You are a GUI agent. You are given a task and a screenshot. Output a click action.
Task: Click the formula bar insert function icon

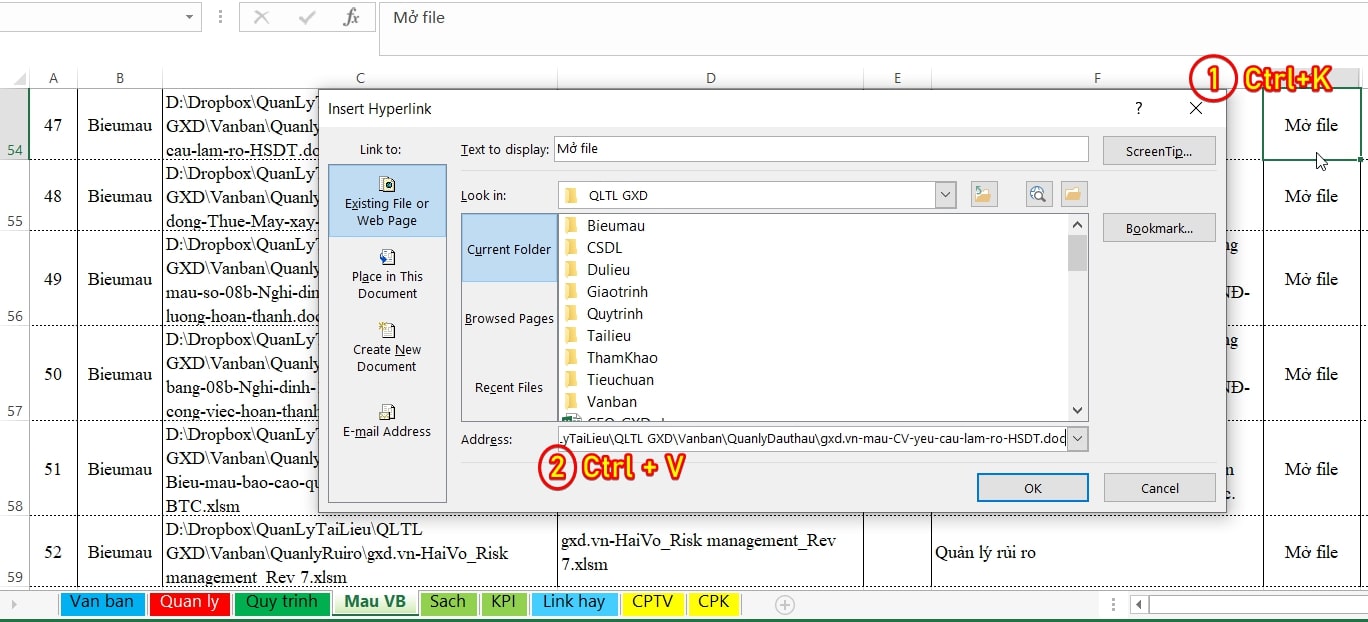coord(351,18)
